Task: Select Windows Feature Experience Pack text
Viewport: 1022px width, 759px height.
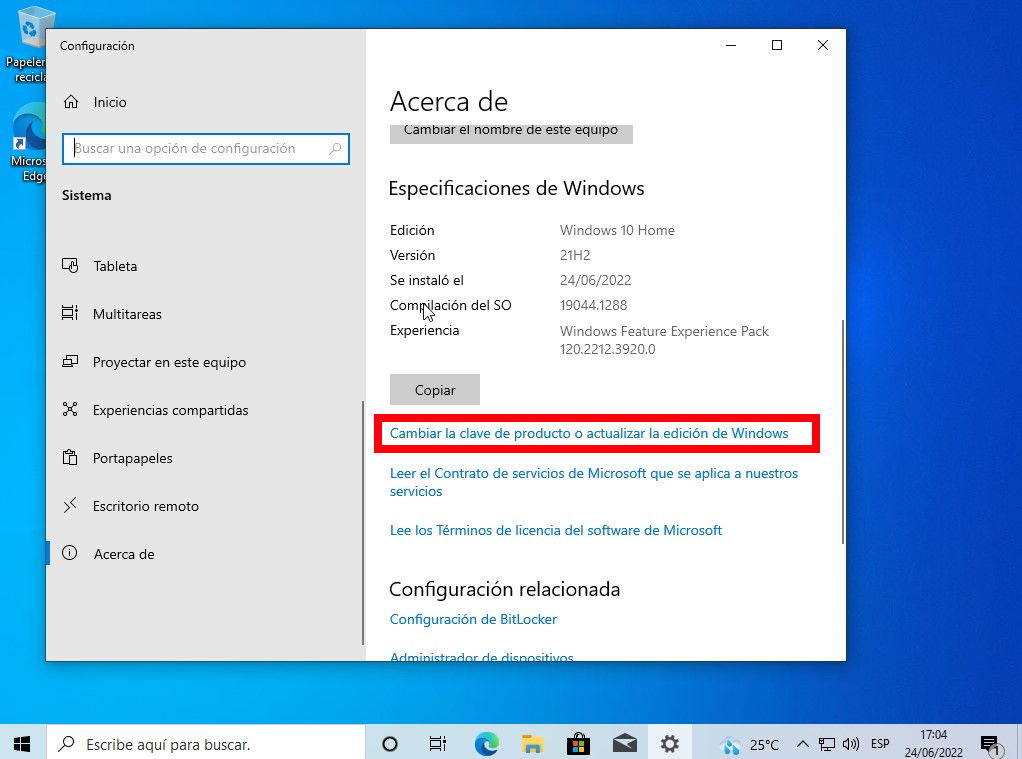Action: pyautogui.click(x=664, y=331)
